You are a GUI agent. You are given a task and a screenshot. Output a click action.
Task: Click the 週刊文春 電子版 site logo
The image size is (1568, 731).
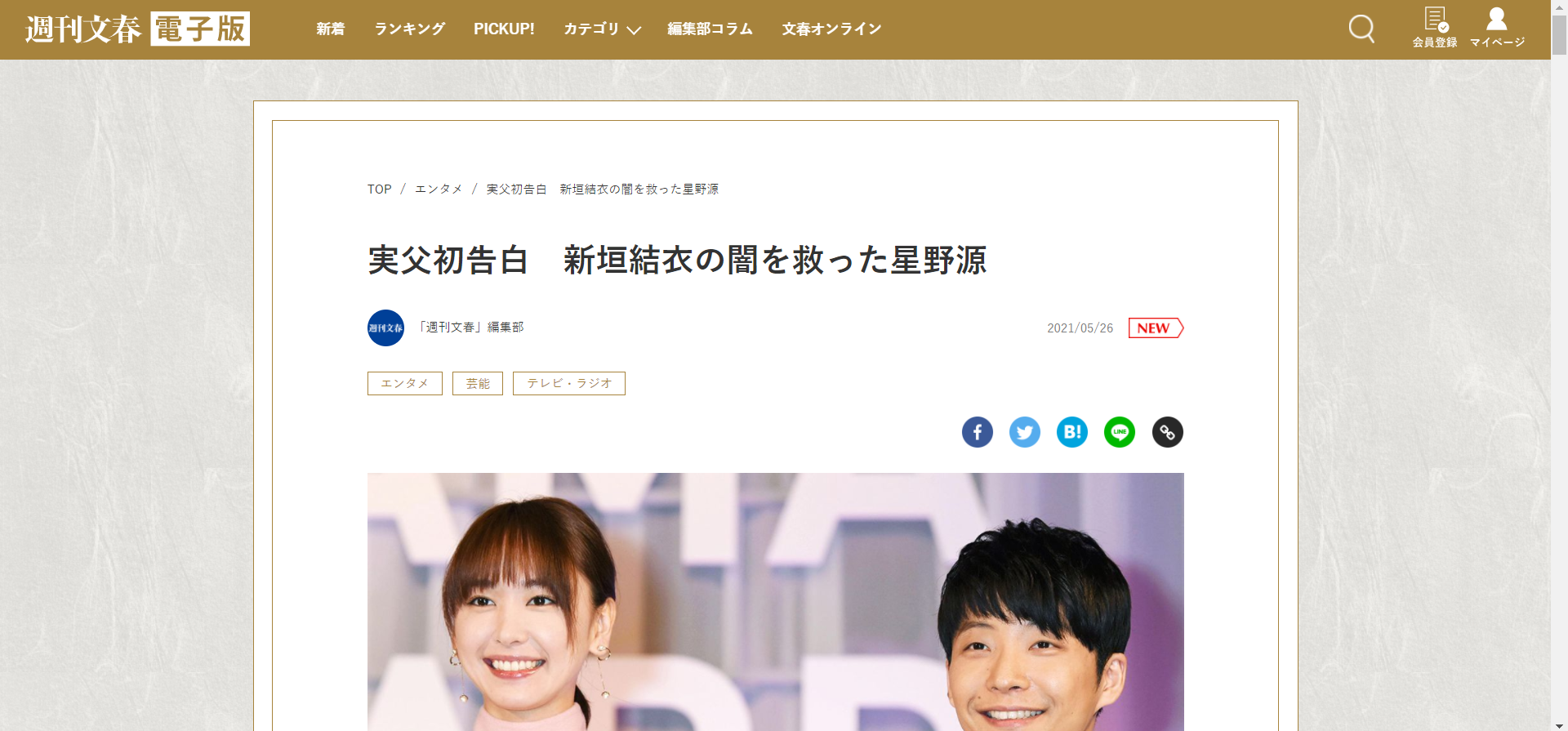coord(137,29)
